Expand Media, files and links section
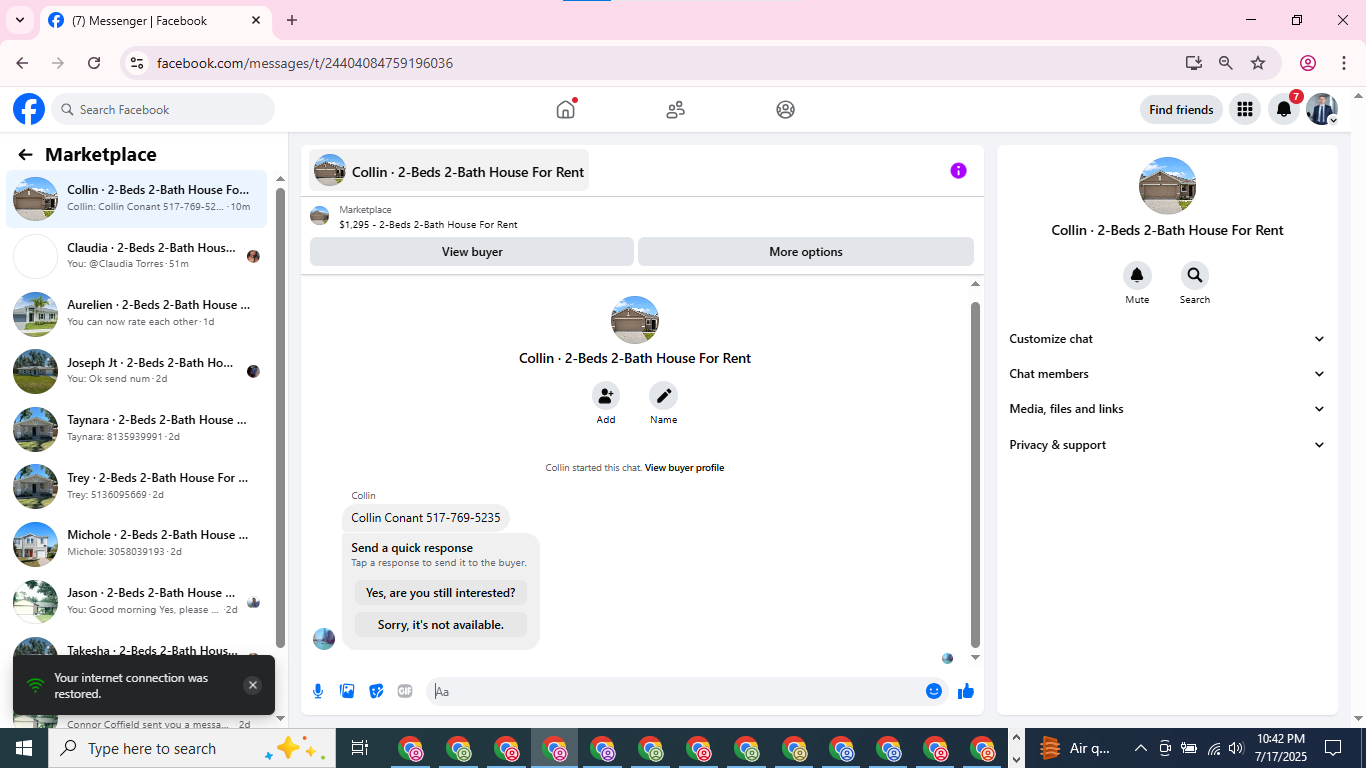The image size is (1366, 768). [x=1167, y=409]
